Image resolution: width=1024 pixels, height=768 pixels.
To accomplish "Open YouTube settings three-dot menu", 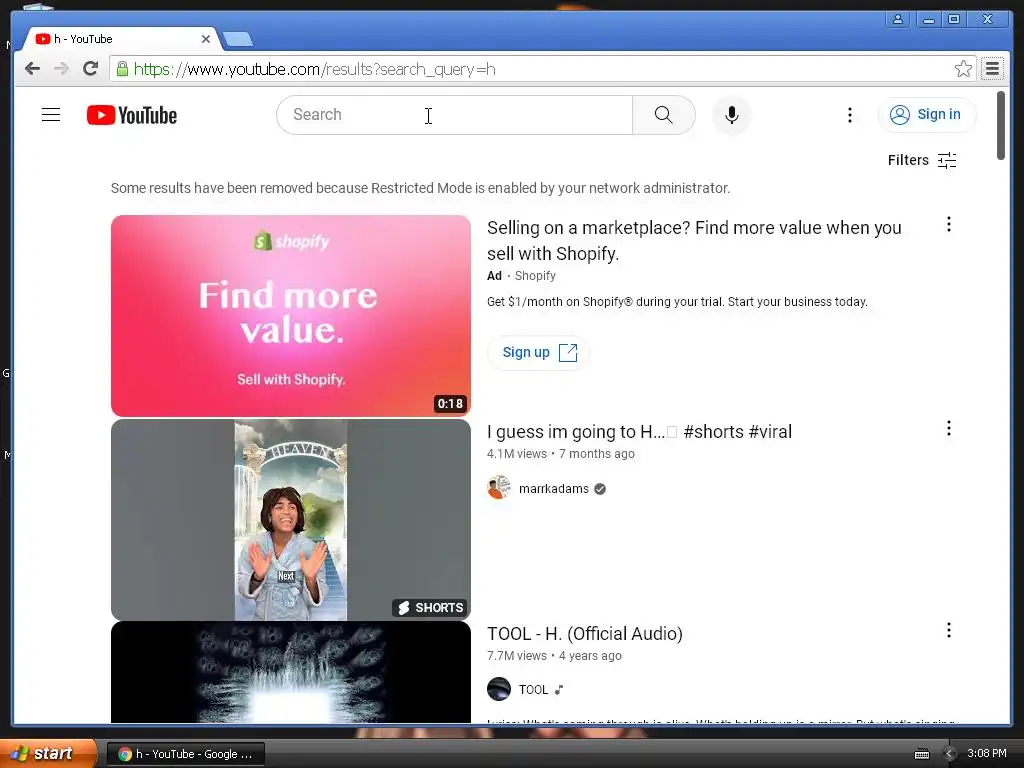I will pos(850,115).
